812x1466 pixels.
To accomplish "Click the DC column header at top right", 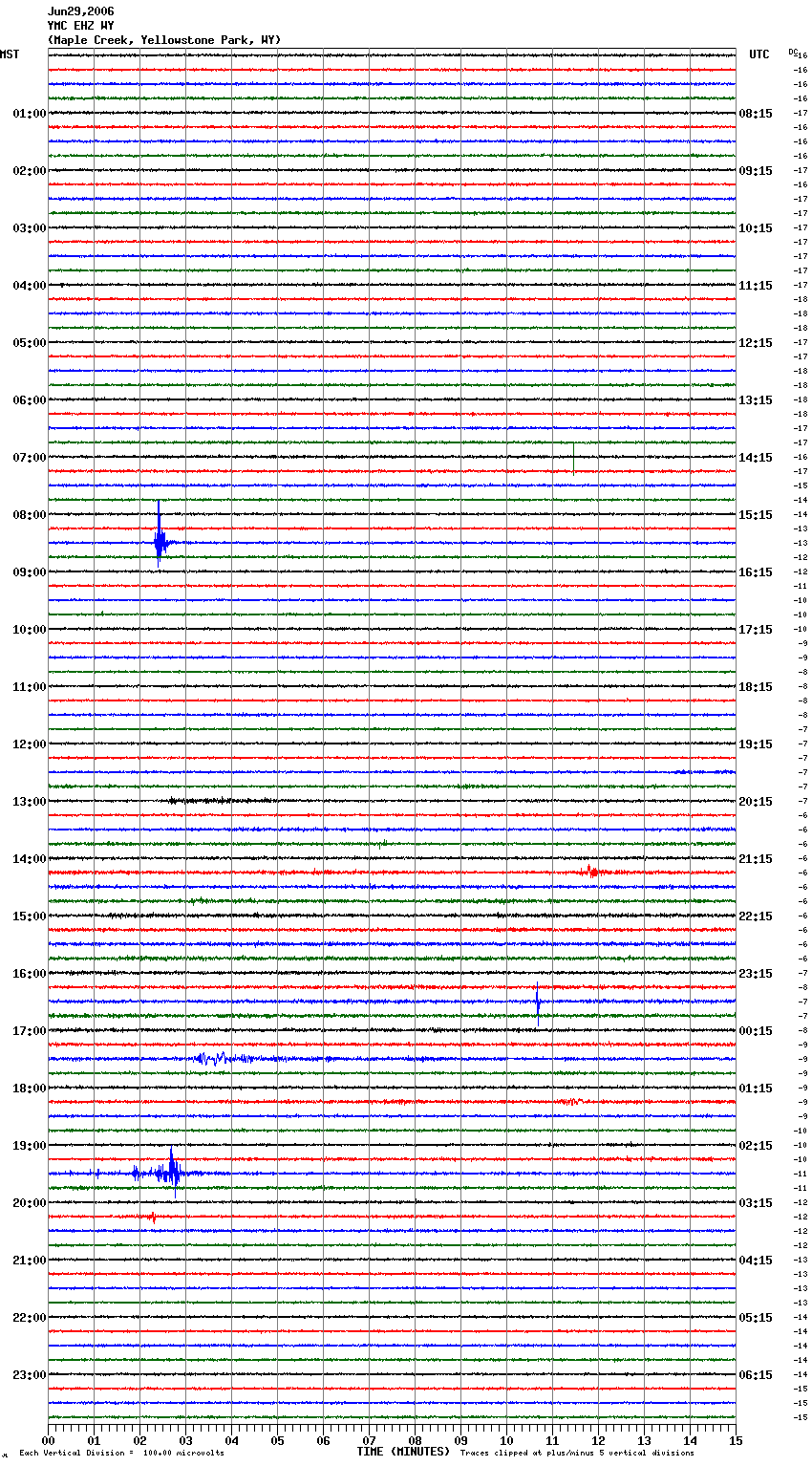I will (793, 52).
